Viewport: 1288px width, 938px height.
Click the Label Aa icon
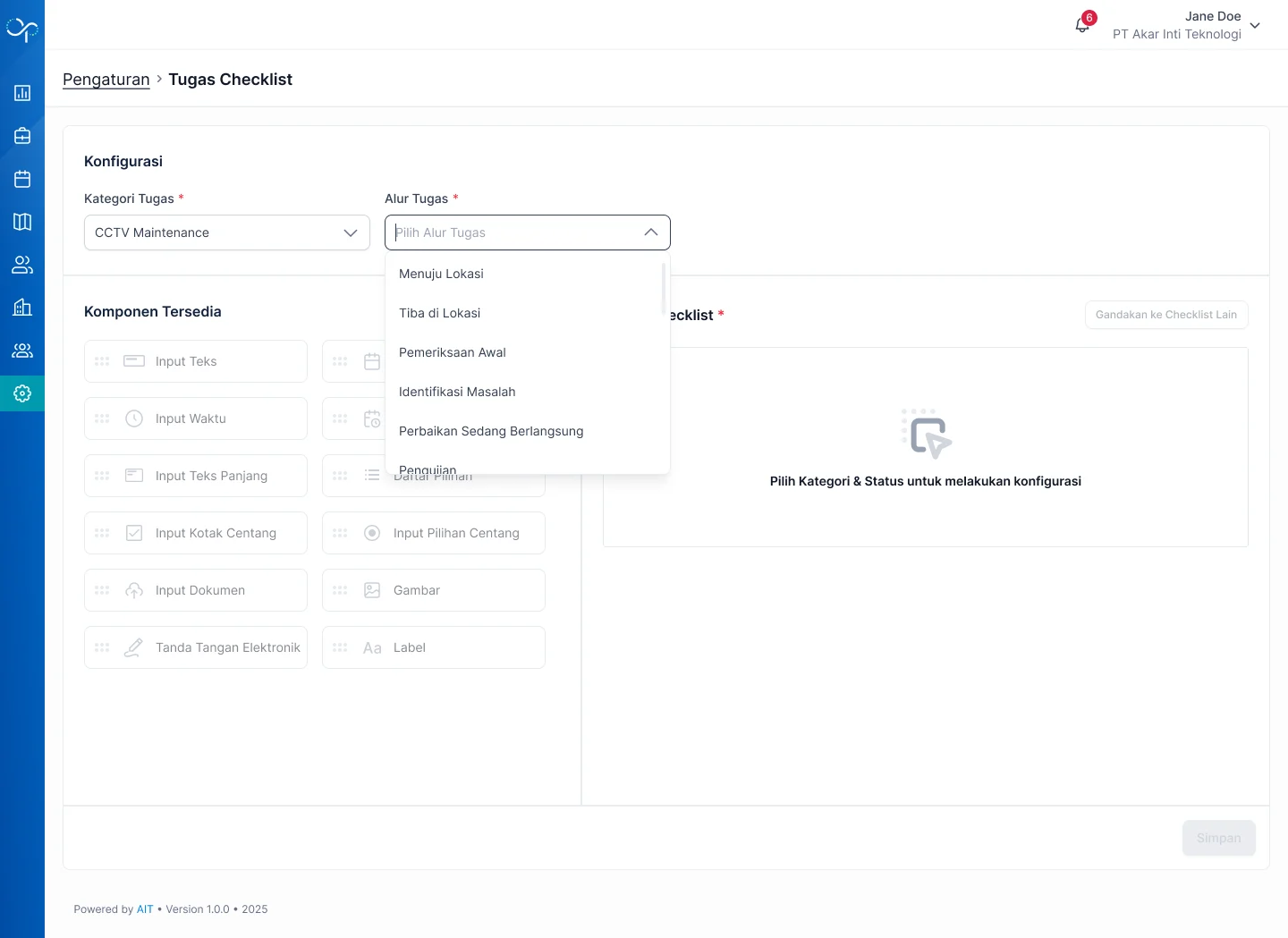372,647
